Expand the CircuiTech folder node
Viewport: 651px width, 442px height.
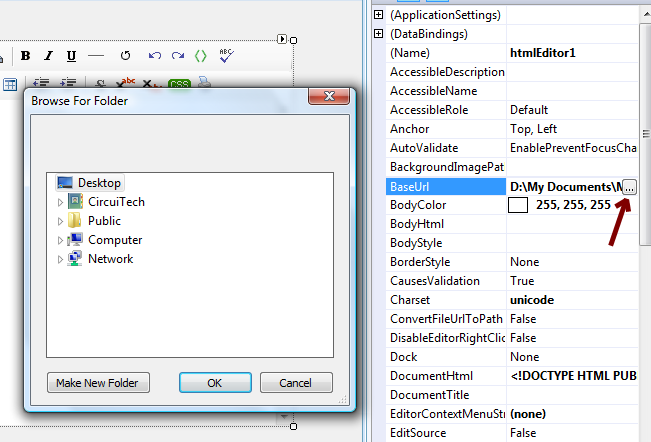coord(60,202)
